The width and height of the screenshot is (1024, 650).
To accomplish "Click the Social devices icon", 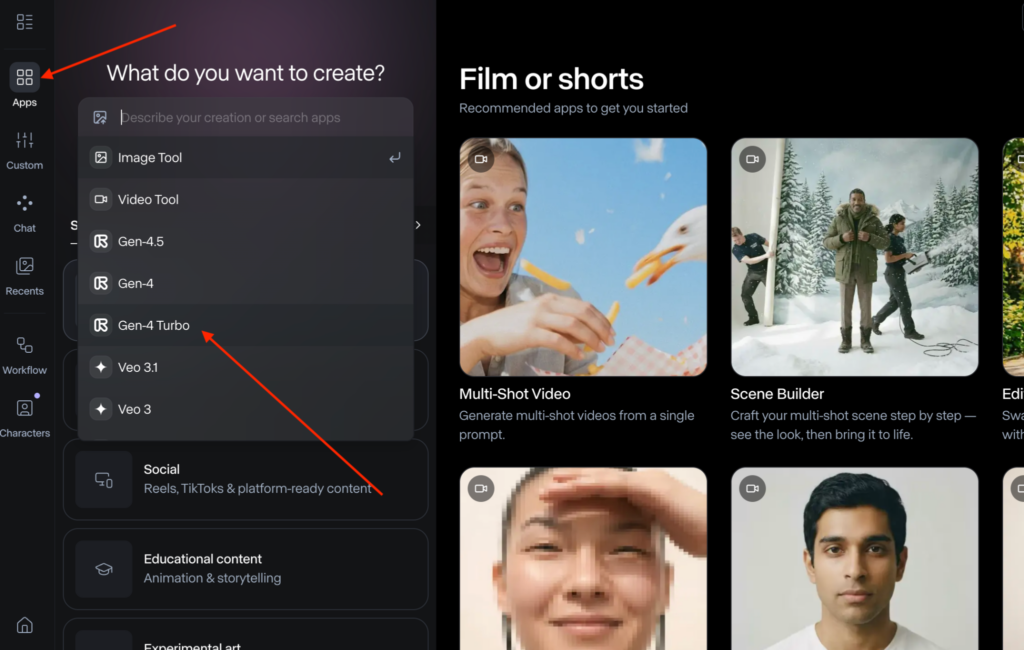I will 104,479.
